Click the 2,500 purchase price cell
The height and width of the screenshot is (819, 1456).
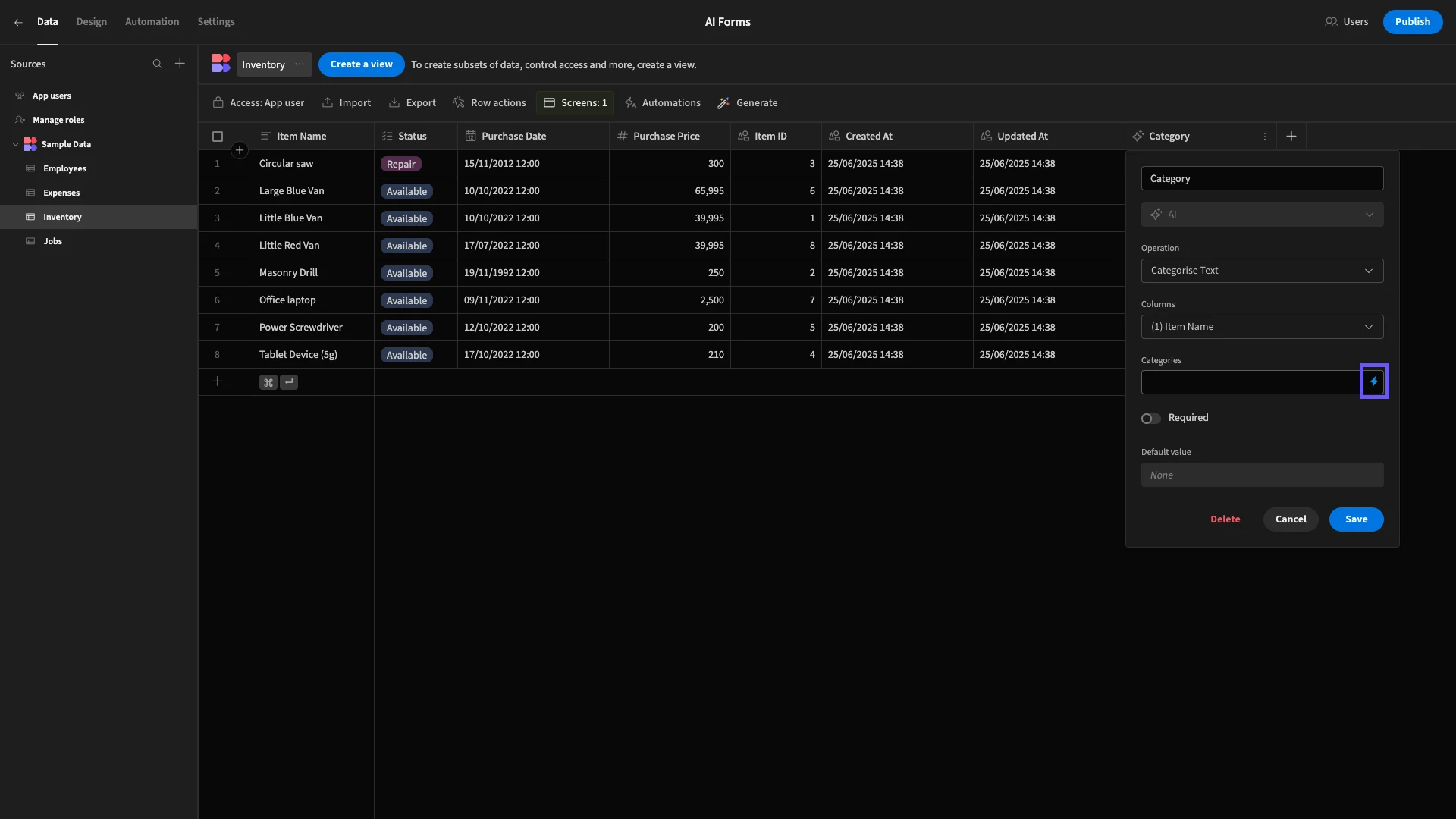coord(670,300)
